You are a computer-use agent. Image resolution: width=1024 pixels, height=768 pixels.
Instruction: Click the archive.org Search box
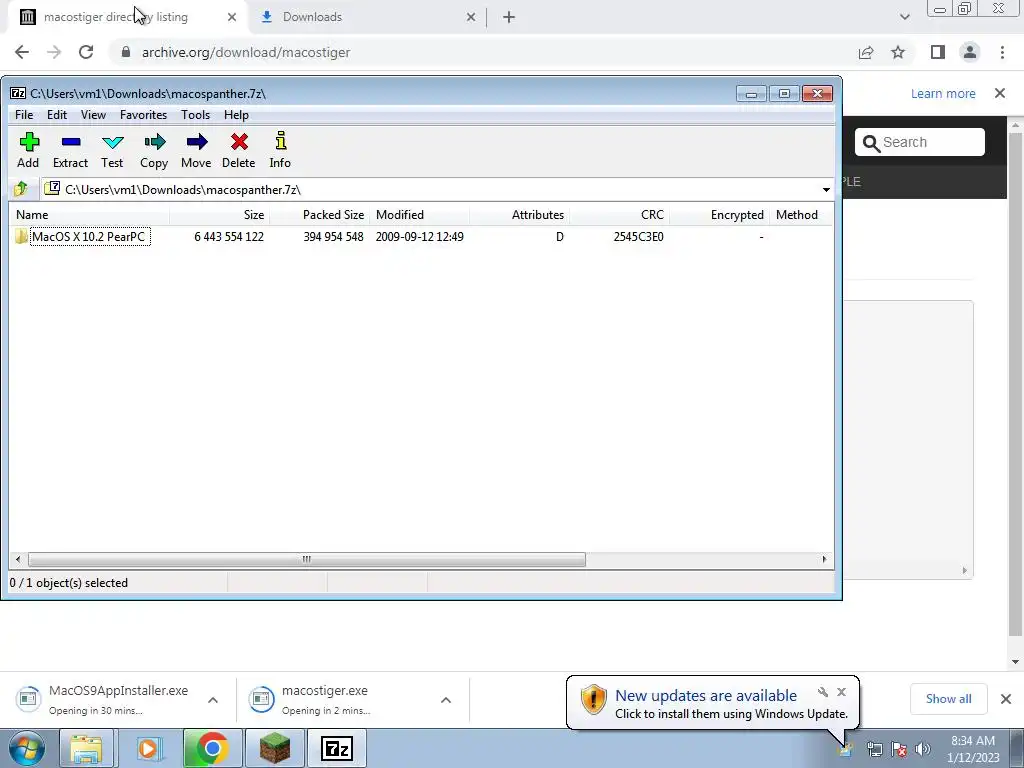click(920, 142)
